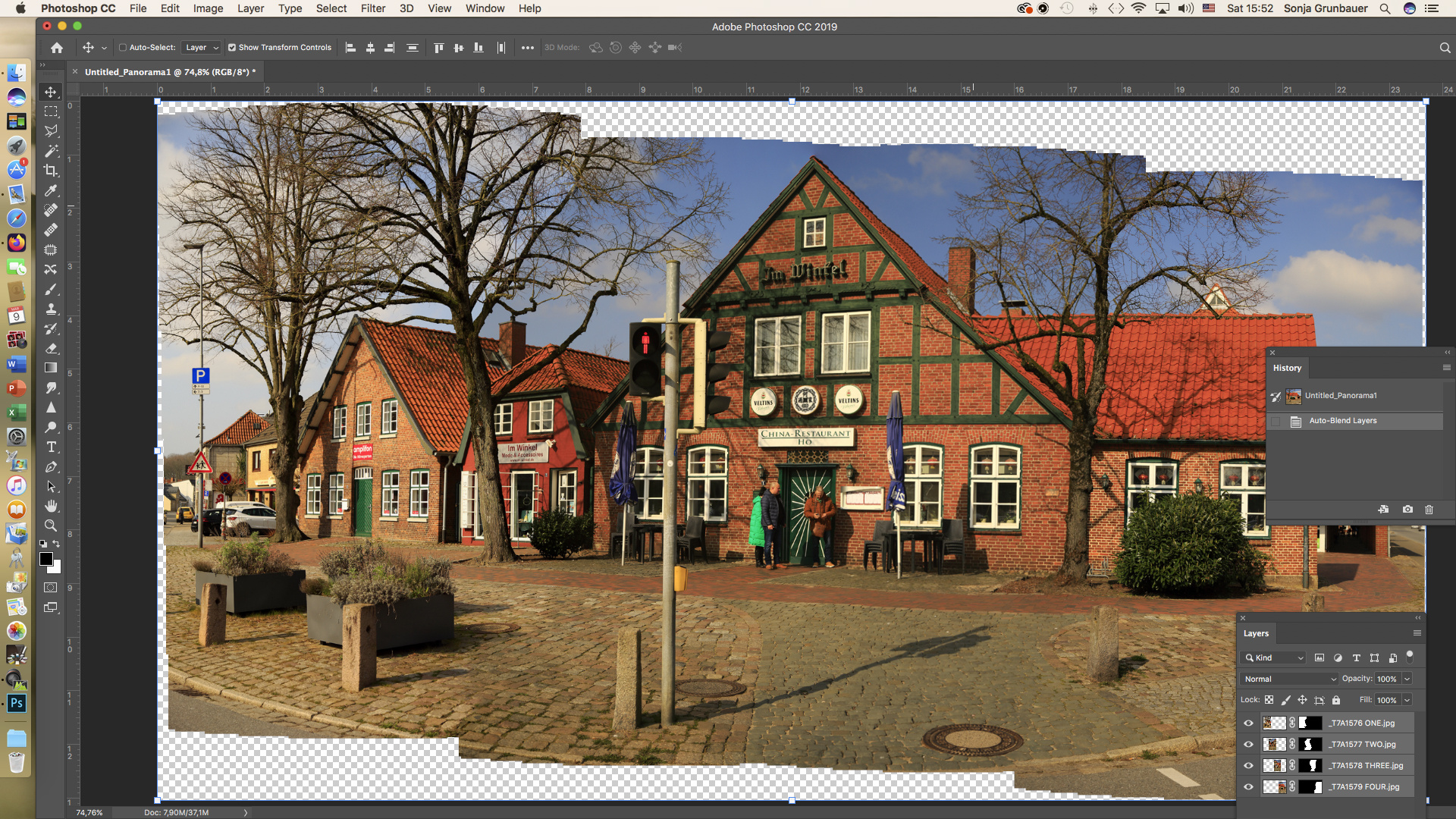1456x819 pixels.
Task: Enable Auto-Select checkbox
Action: click(123, 47)
